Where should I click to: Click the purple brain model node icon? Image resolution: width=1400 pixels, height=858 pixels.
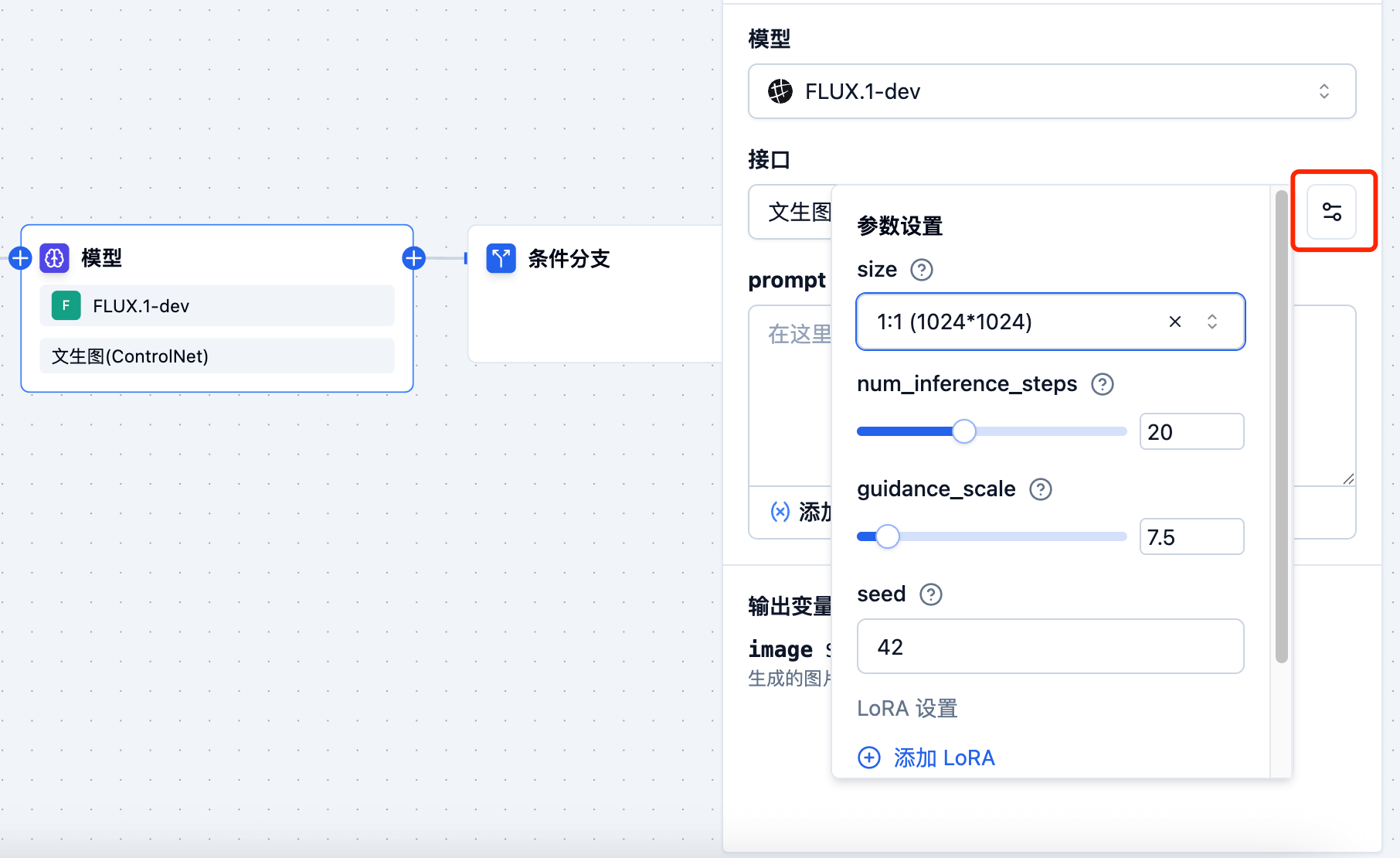point(55,258)
